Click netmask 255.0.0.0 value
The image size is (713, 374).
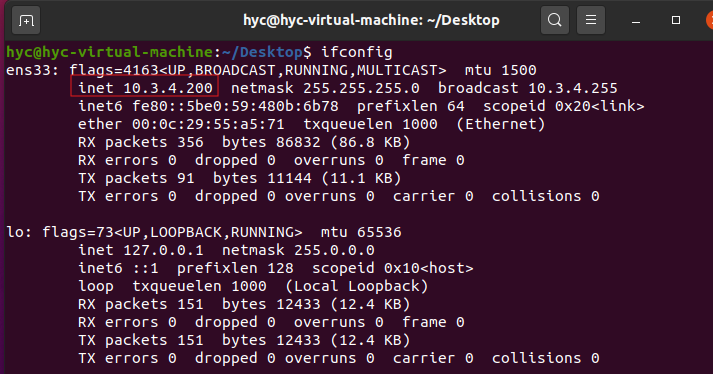click(298, 250)
